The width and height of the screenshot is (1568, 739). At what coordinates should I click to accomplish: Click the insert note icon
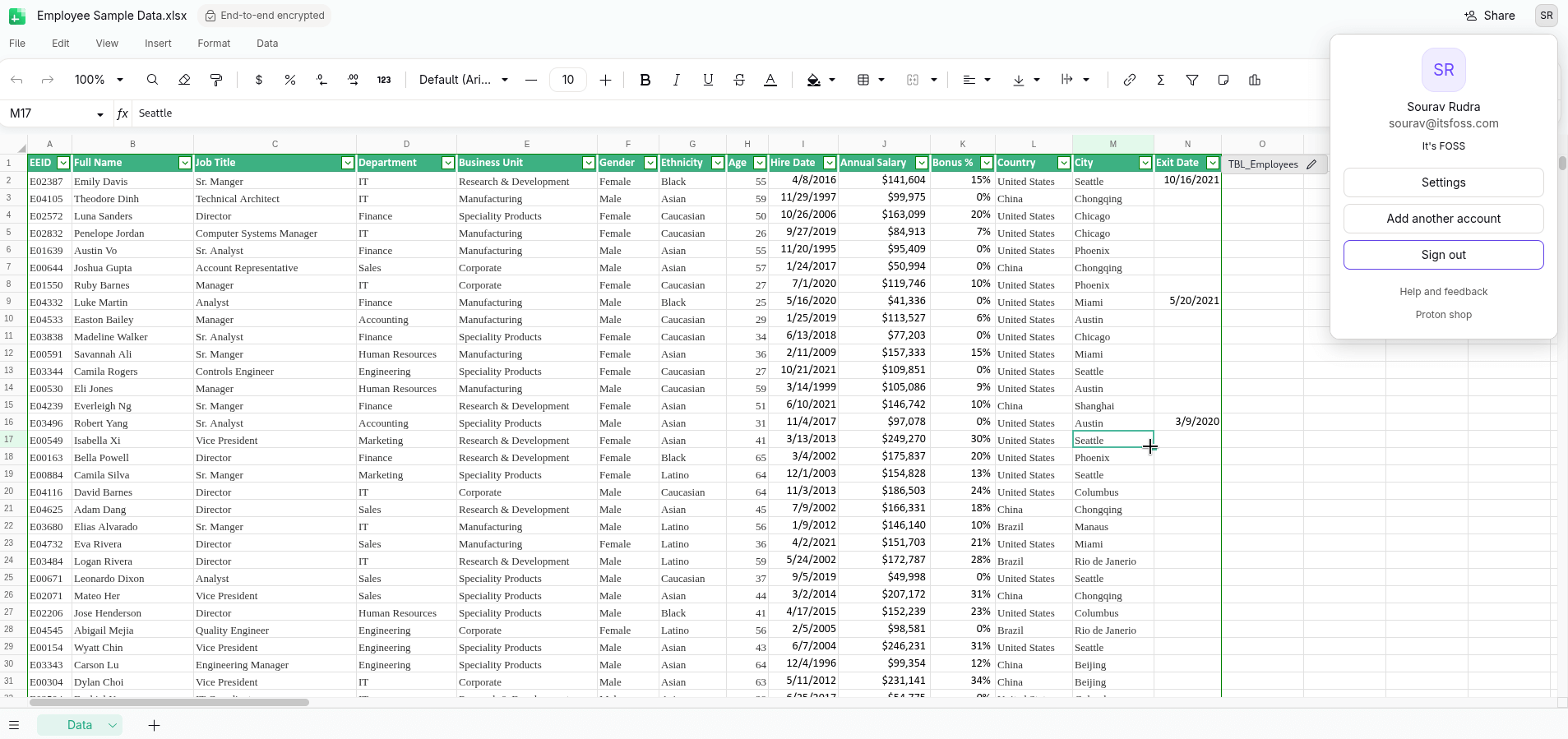click(1223, 80)
